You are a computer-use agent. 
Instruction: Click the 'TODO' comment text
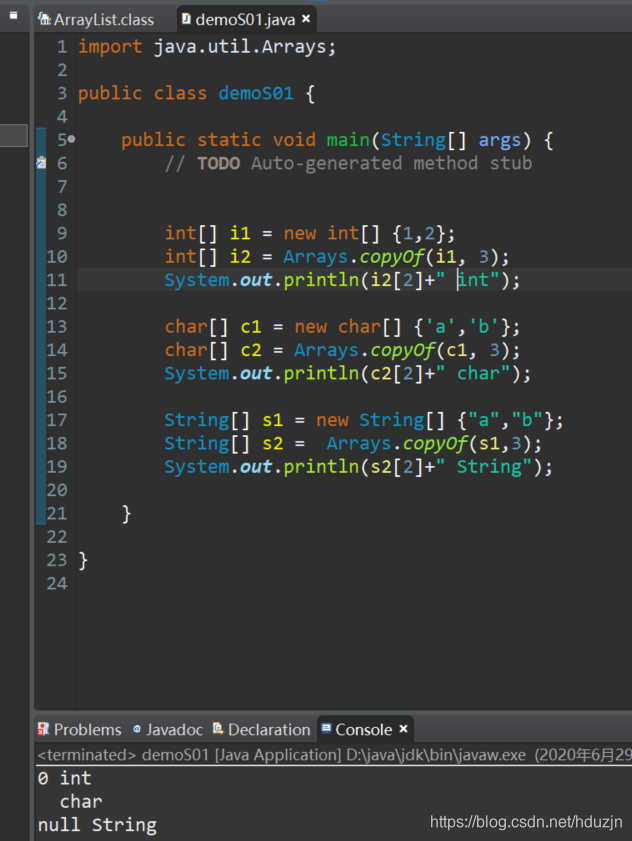pyautogui.click(x=218, y=163)
